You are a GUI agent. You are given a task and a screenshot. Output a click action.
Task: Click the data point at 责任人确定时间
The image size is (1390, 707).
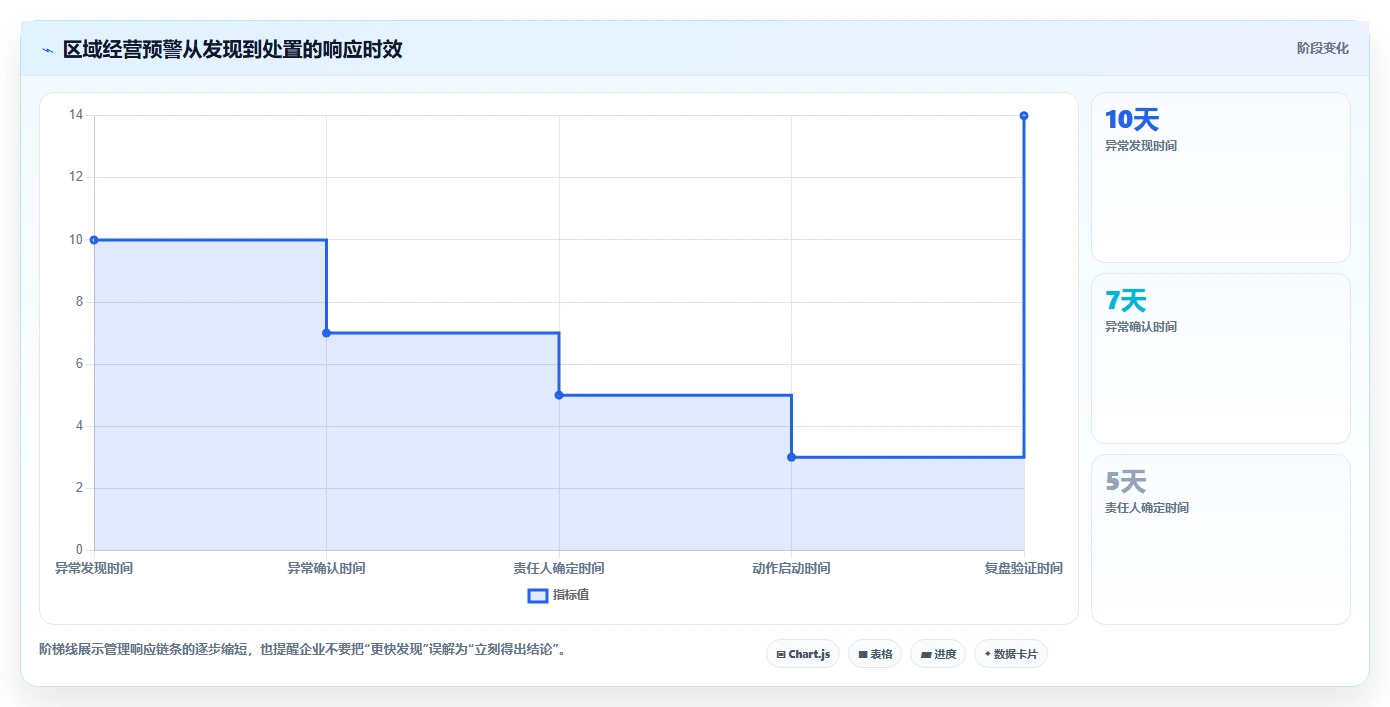(x=559, y=395)
